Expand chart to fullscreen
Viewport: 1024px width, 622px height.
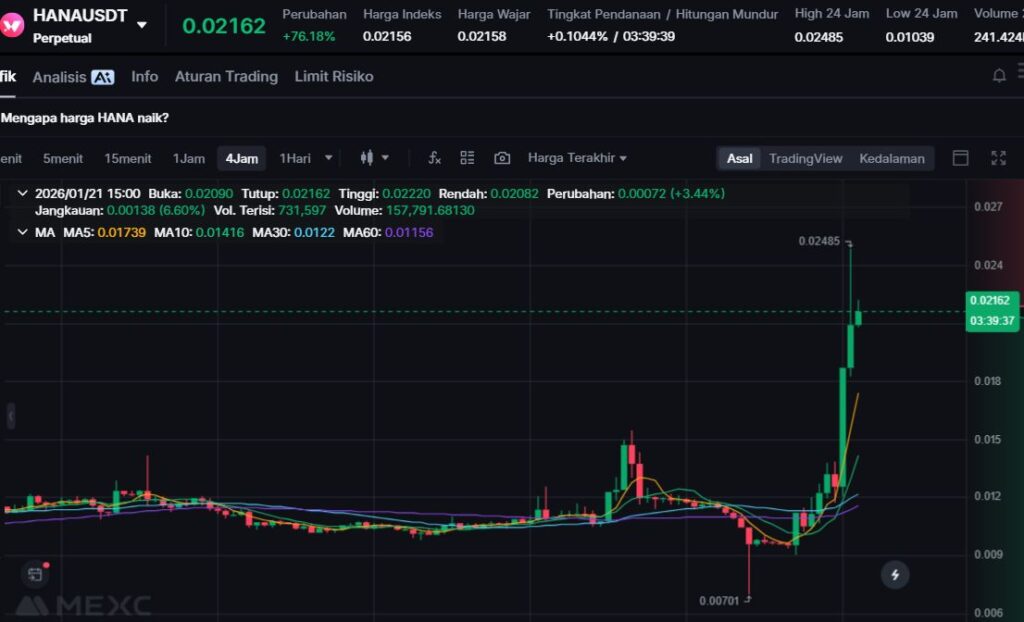click(998, 158)
